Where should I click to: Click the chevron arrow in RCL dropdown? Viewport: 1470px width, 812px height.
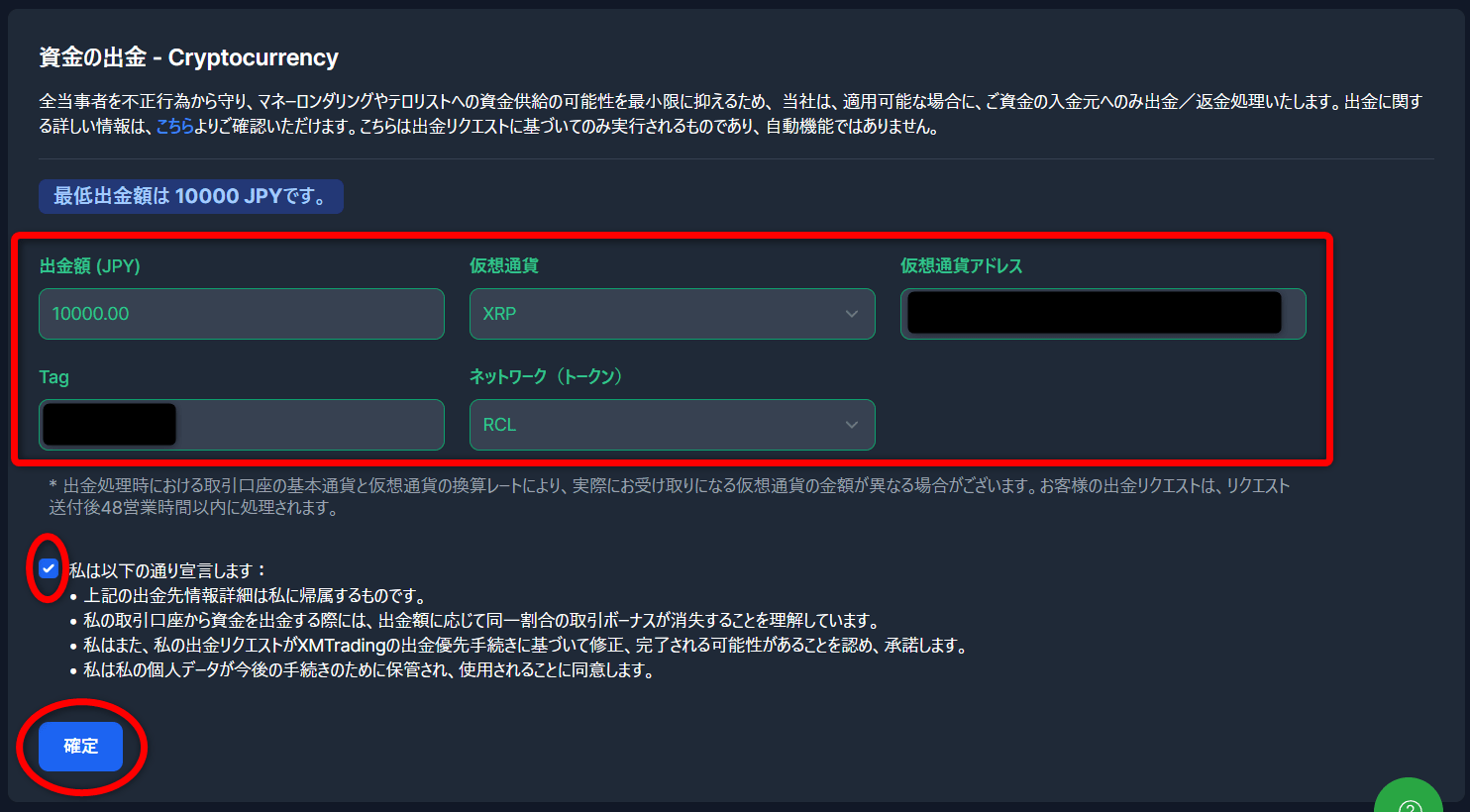click(852, 425)
